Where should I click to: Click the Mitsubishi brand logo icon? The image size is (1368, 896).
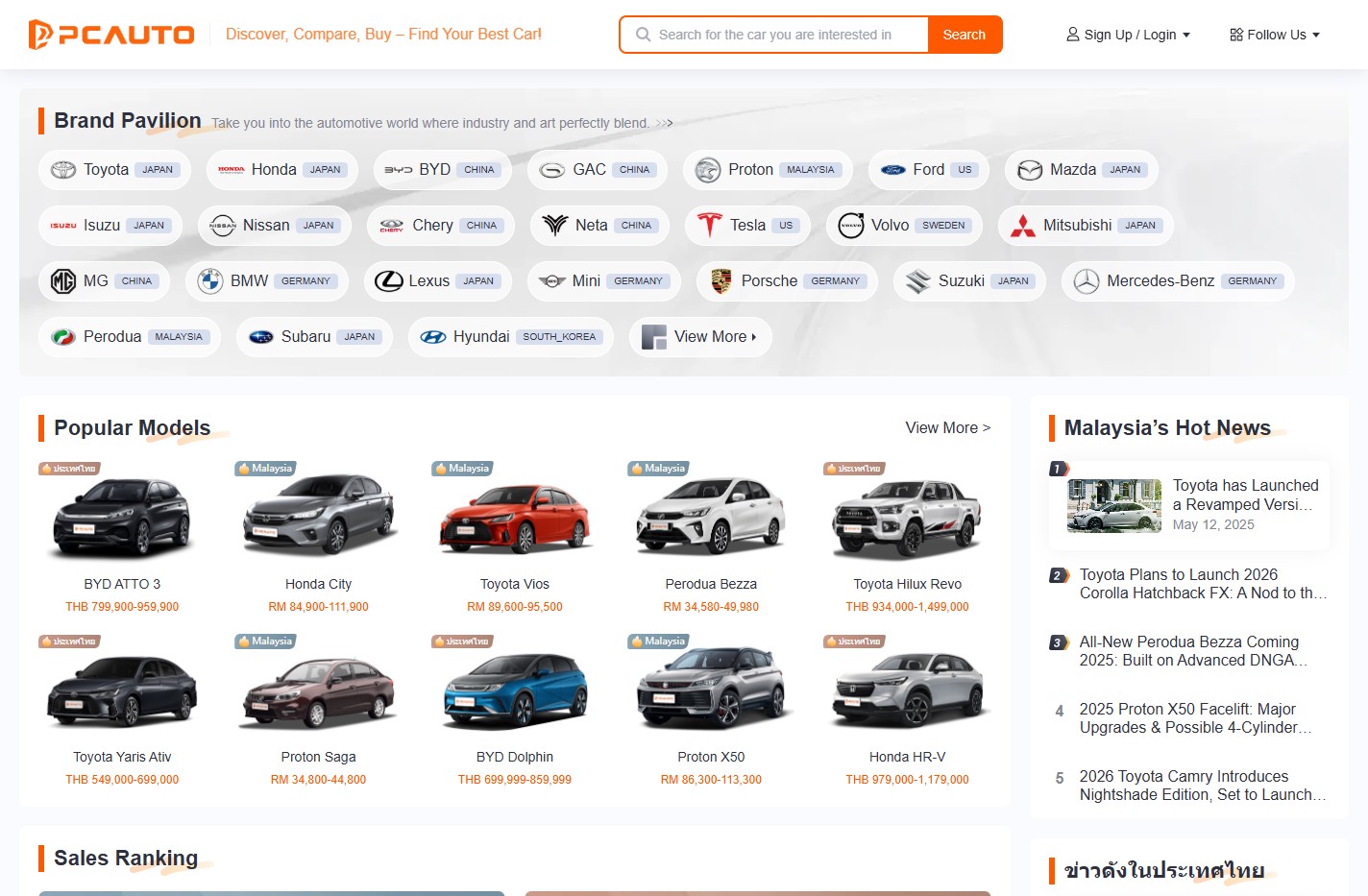[1023, 226]
